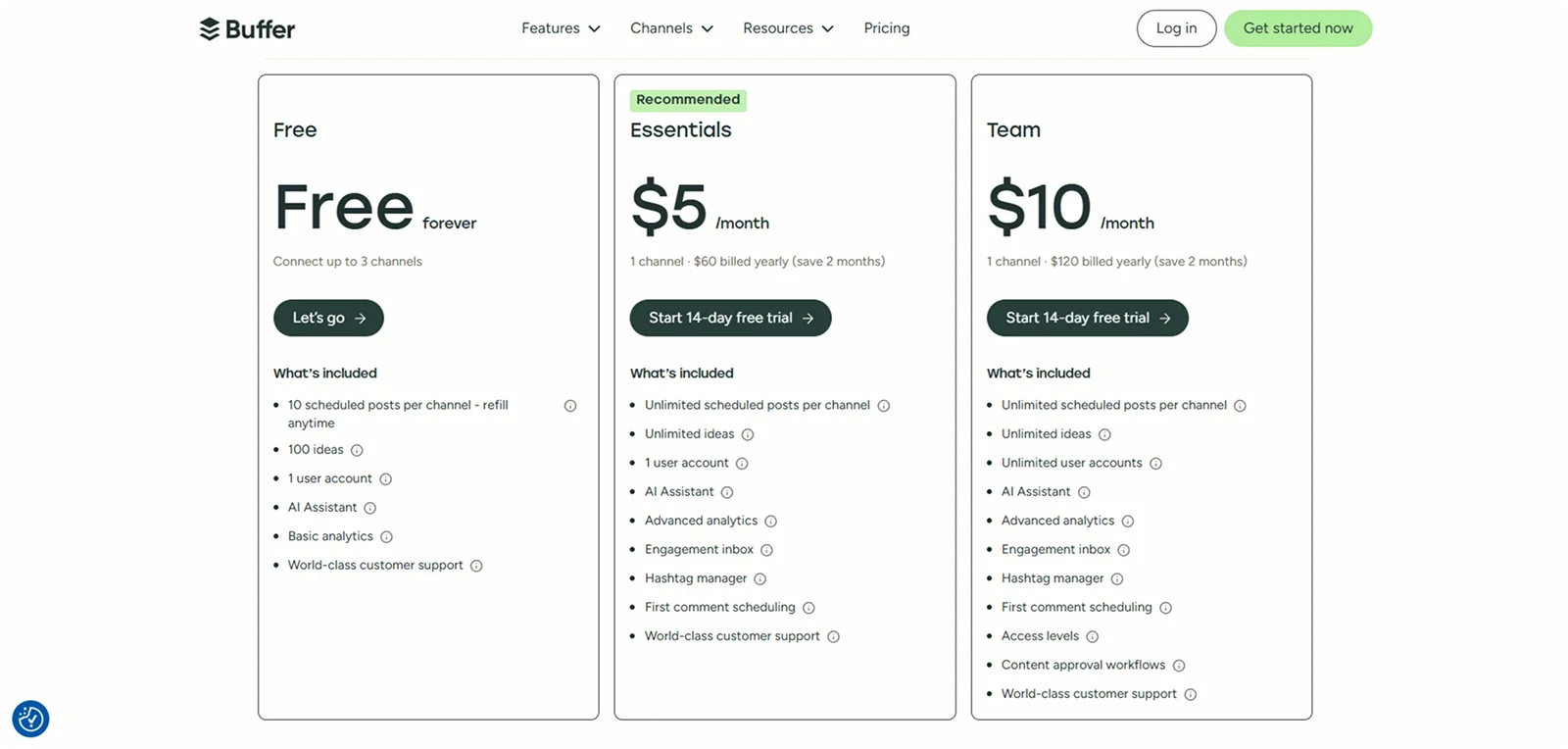Start 14-day free trial for Team plan
The width and height of the screenshot is (1568, 749).
[x=1087, y=318]
